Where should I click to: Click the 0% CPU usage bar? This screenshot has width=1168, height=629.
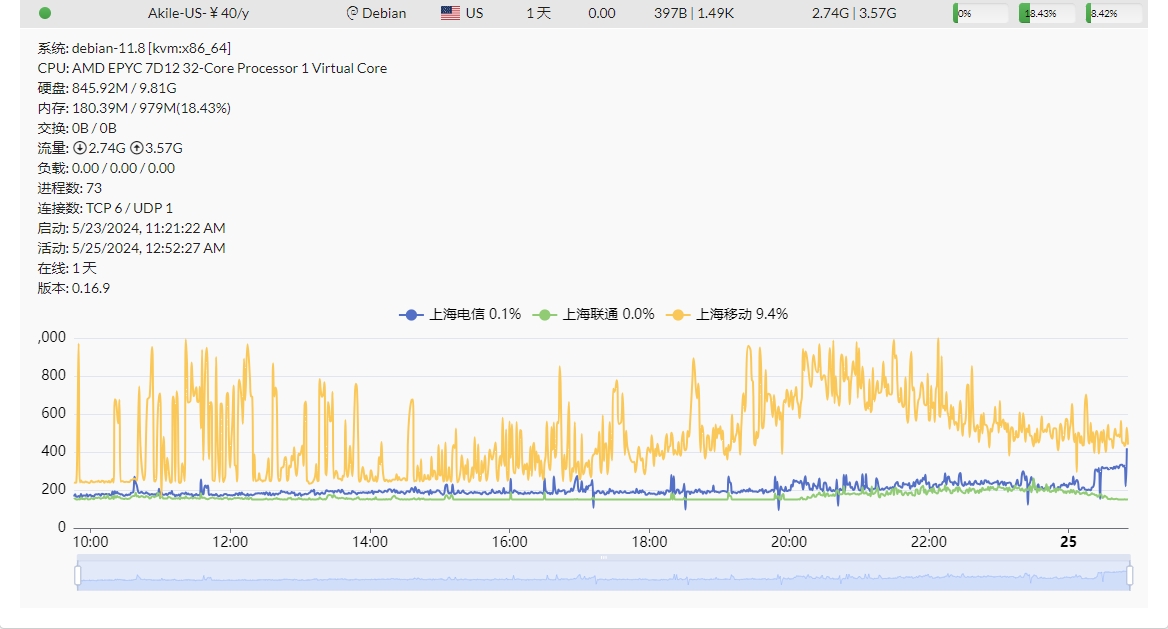980,13
